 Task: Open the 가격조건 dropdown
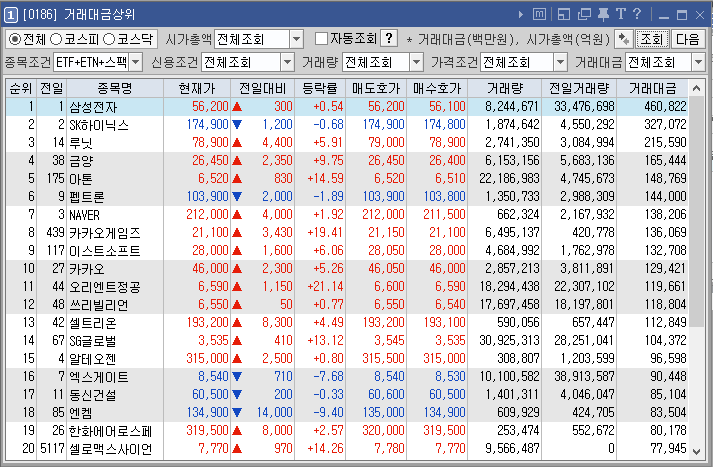[x=560, y=62]
